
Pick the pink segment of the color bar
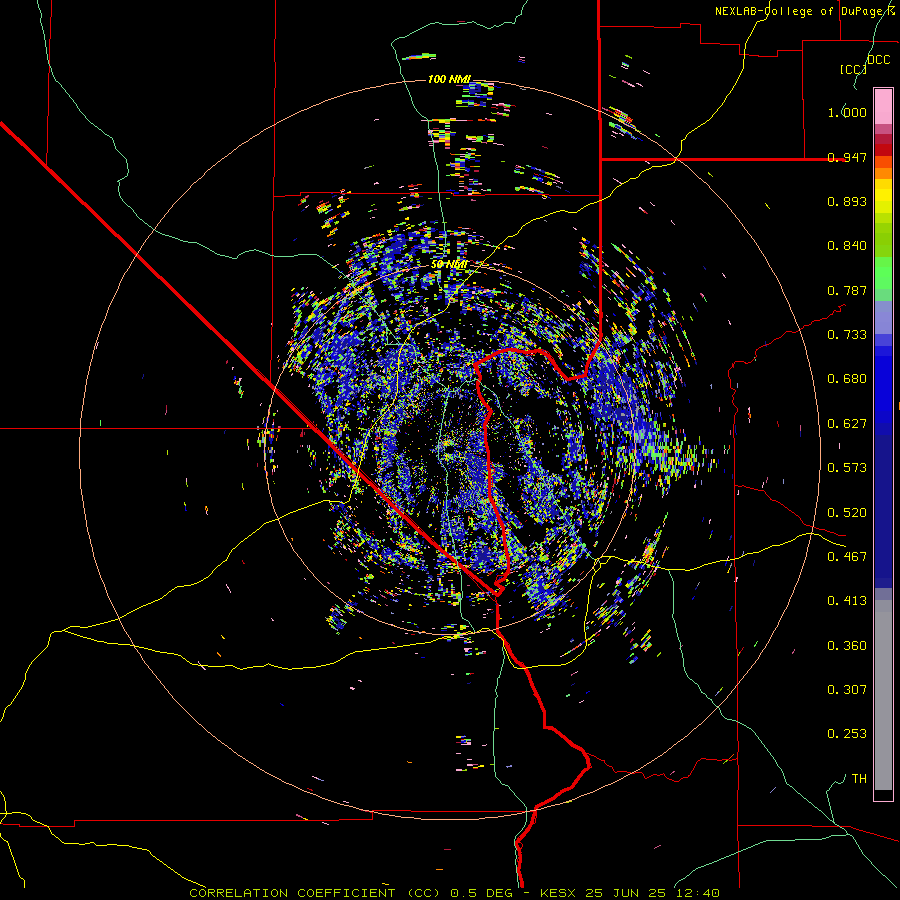point(883,107)
